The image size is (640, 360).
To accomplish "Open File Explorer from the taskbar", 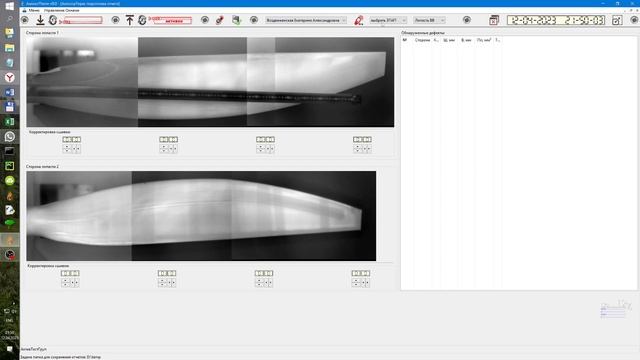I will (9, 48).
